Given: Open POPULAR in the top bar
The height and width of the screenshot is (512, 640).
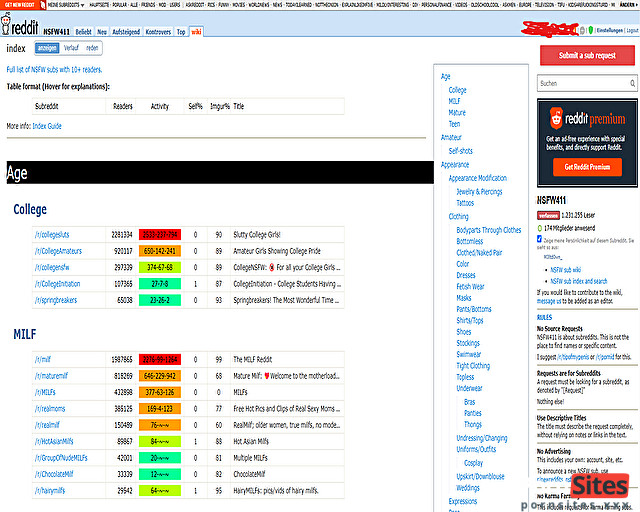Looking at the screenshot, I should click(x=119, y=5).
